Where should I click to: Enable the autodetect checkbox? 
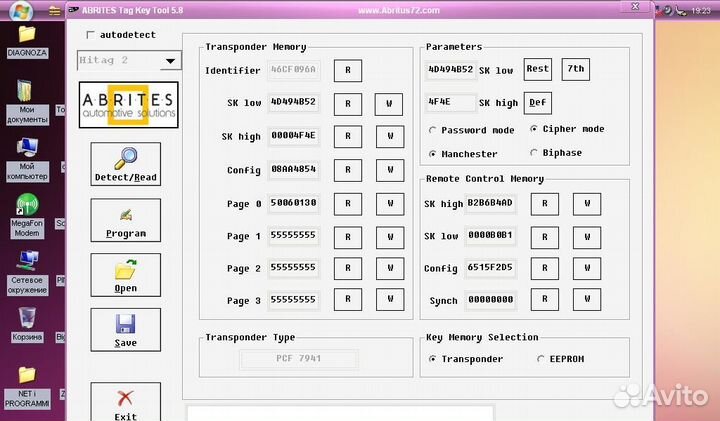click(x=92, y=35)
